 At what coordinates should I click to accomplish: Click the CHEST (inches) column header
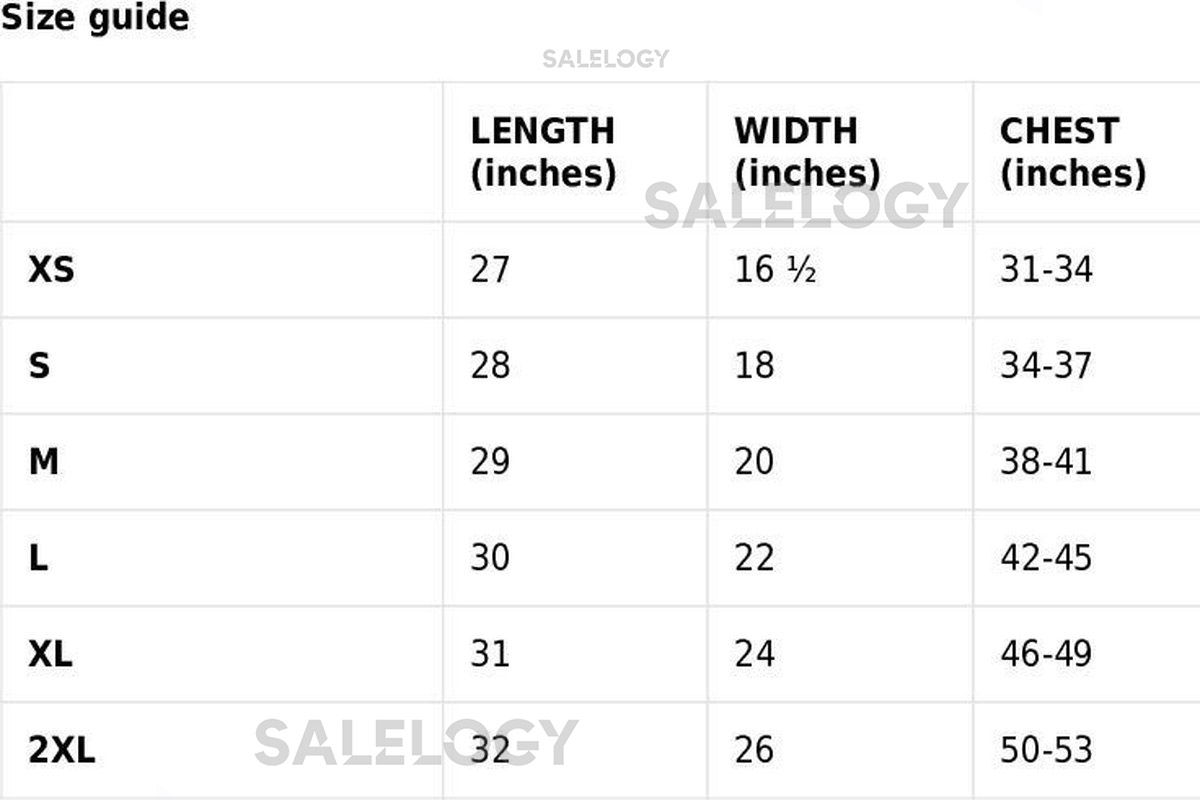1072,152
